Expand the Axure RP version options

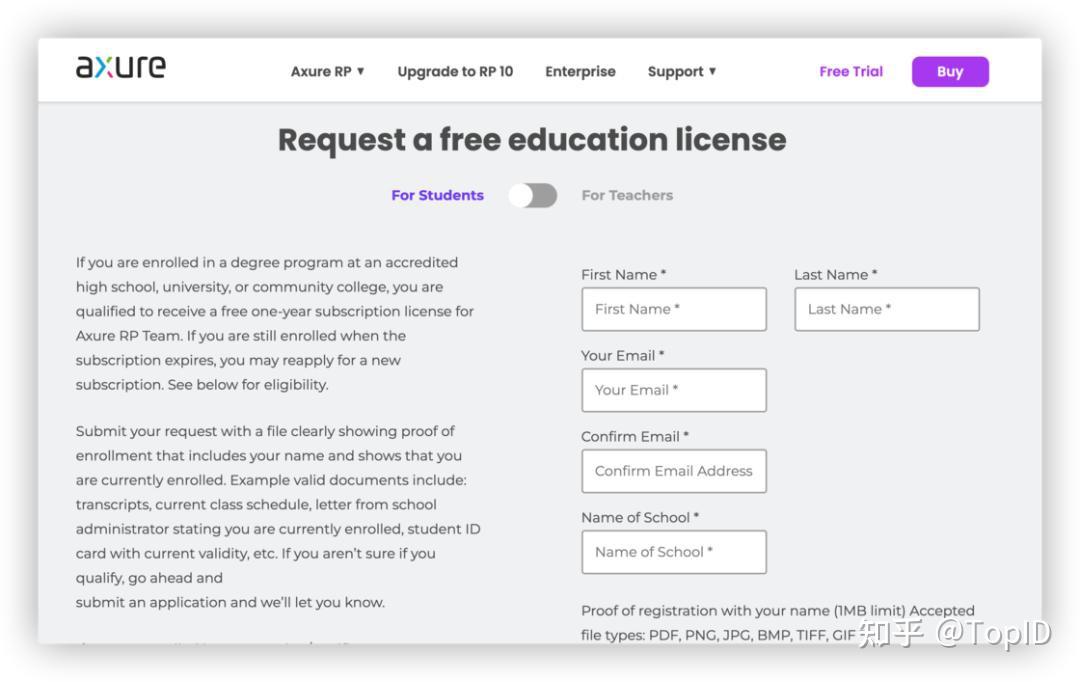click(x=330, y=71)
